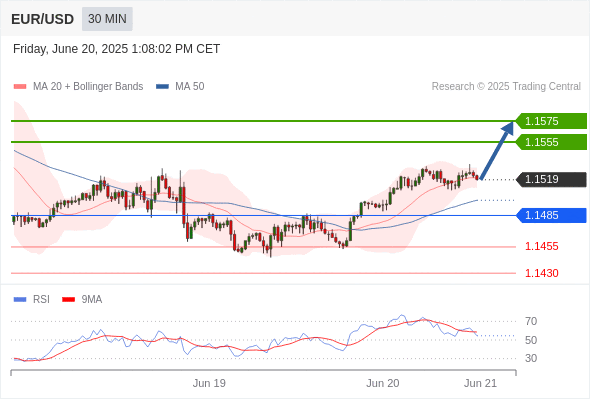This screenshot has width=590, height=400.
Task: Click the 1.1555 green resistance label
Action: point(551,142)
